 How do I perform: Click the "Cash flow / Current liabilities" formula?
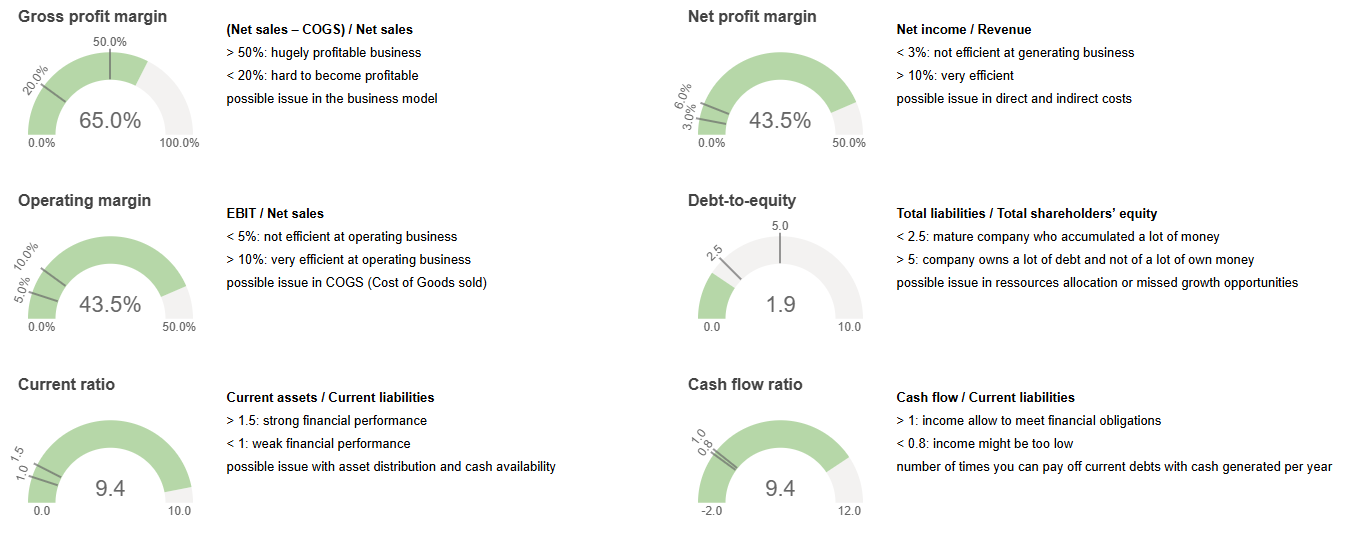click(985, 398)
